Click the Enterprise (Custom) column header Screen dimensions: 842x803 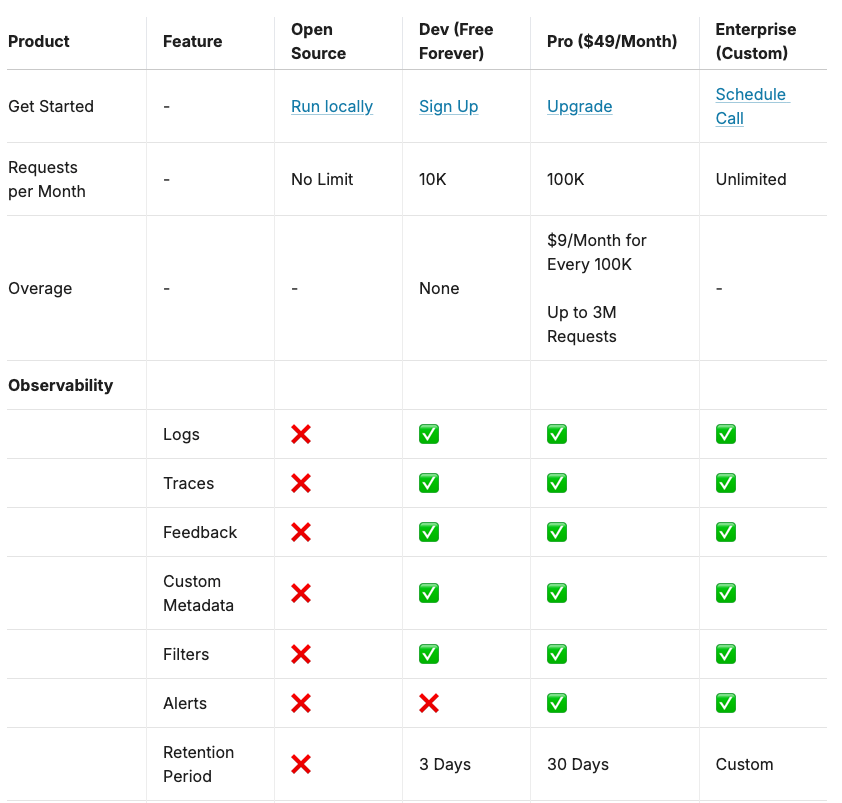coord(756,41)
